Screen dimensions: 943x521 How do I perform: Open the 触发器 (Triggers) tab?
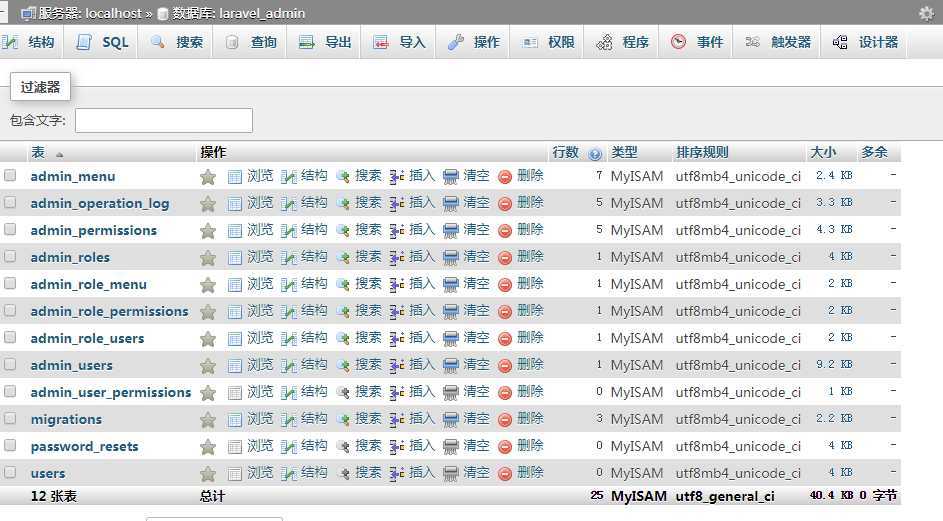pyautogui.click(x=778, y=42)
